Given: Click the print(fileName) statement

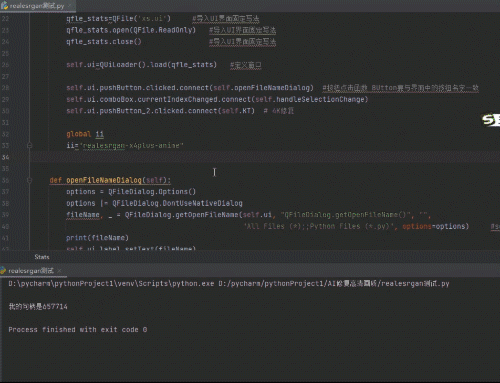Looking at the screenshot, I should coord(97,238).
